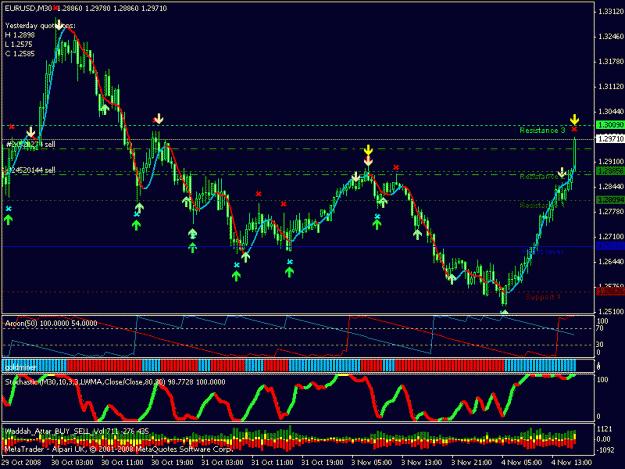625x469 pixels.
Task: Select the yellow down arrow above Resistance 3
Action: pyautogui.click(x=574, y=119)
